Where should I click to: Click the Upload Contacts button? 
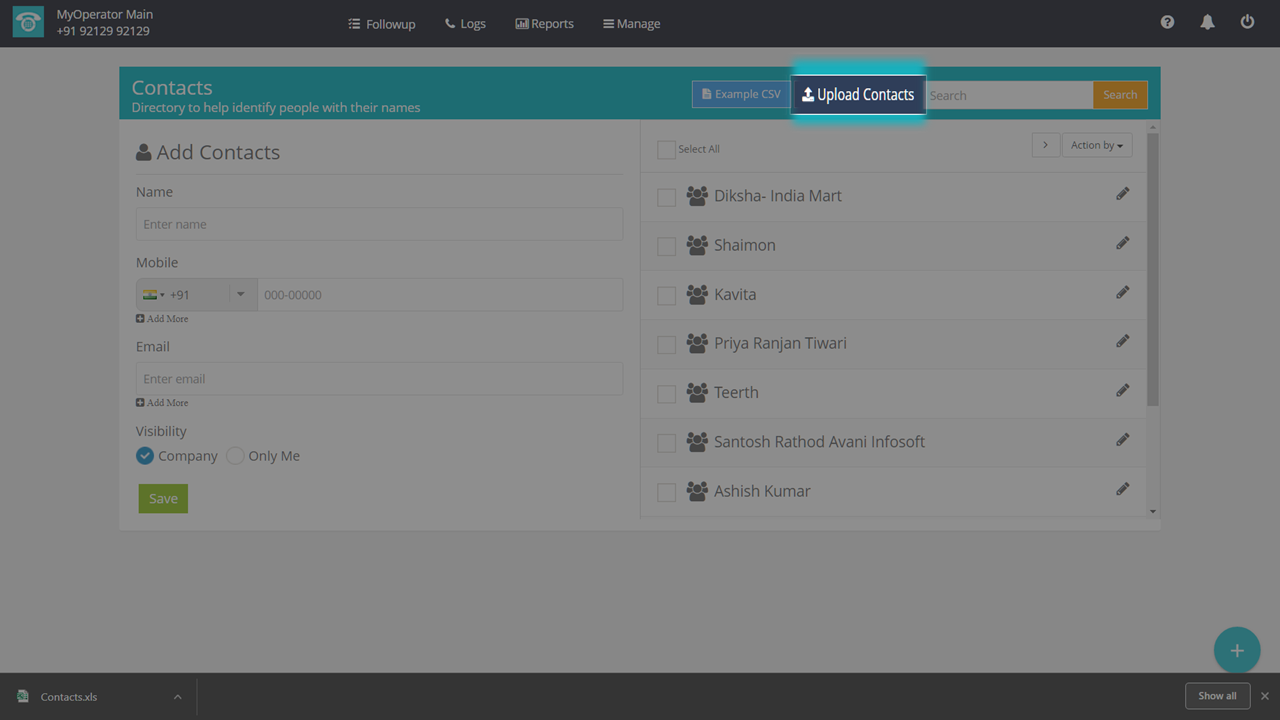pos(858,95)
